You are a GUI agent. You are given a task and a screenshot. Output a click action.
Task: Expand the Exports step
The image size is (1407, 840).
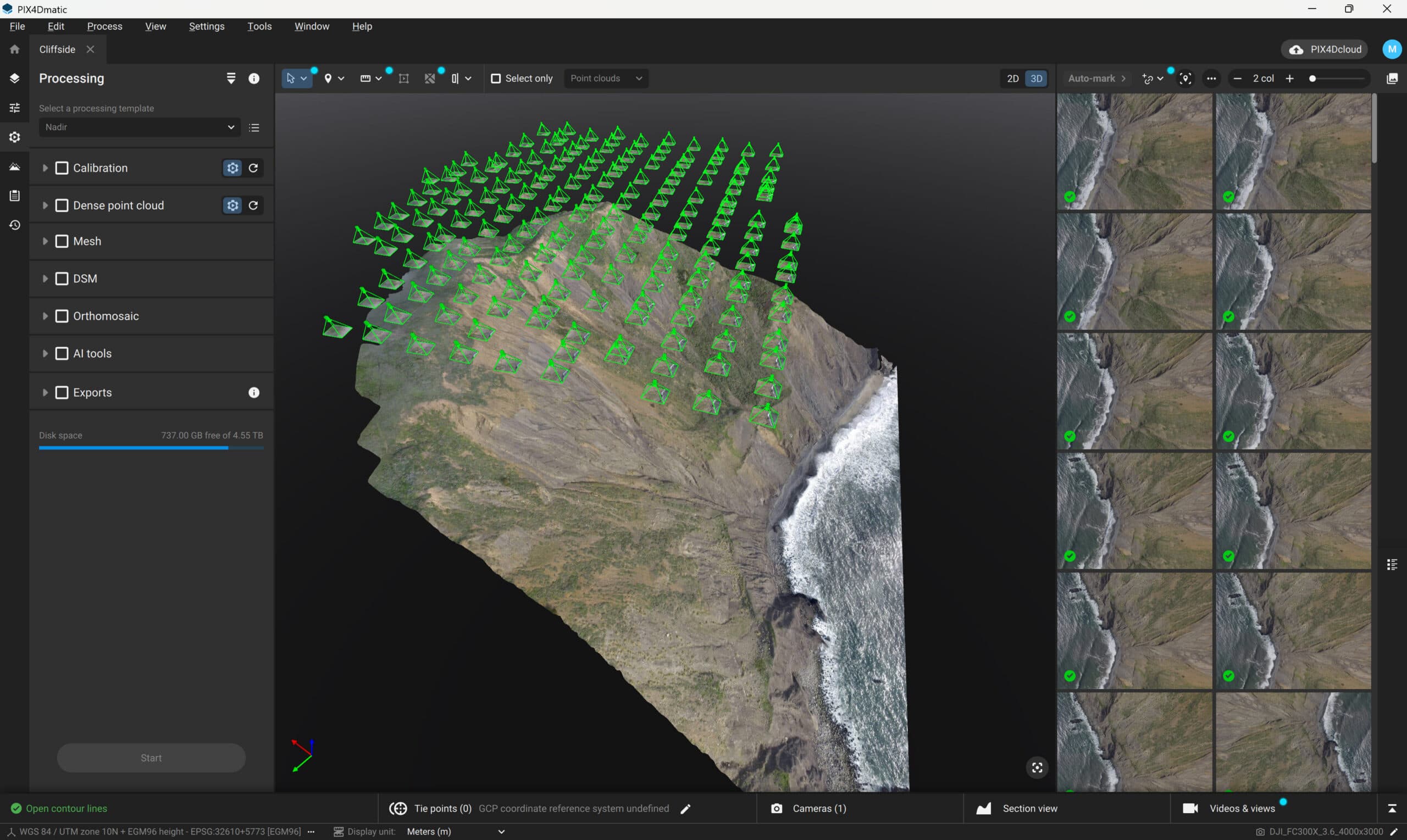[45, 393]
